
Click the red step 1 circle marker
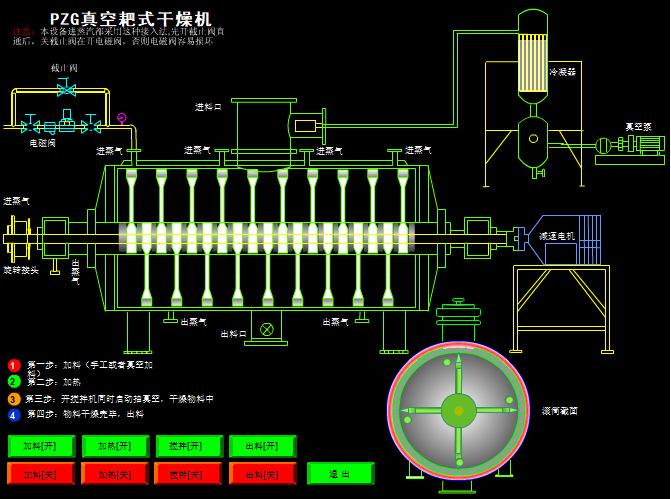[14, 366]
